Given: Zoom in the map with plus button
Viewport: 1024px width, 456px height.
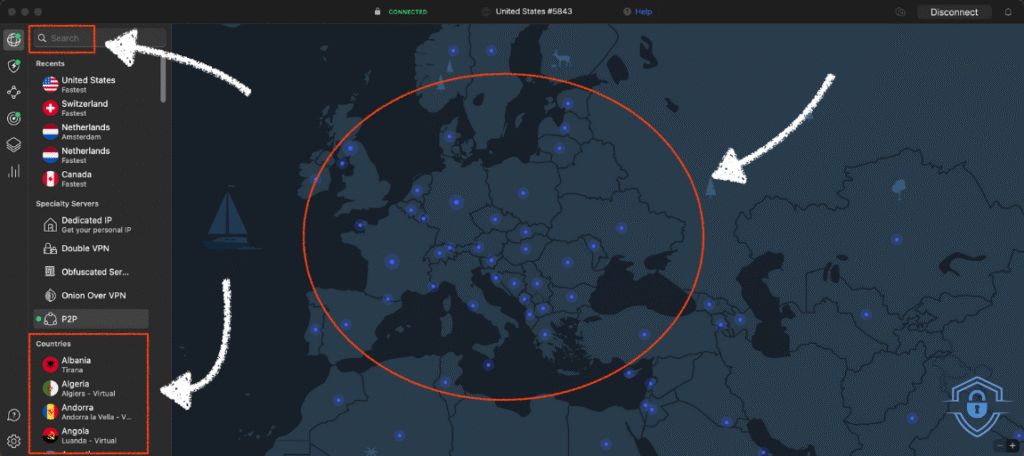Looking at the screenshot, I should [x=1013, y=446].
